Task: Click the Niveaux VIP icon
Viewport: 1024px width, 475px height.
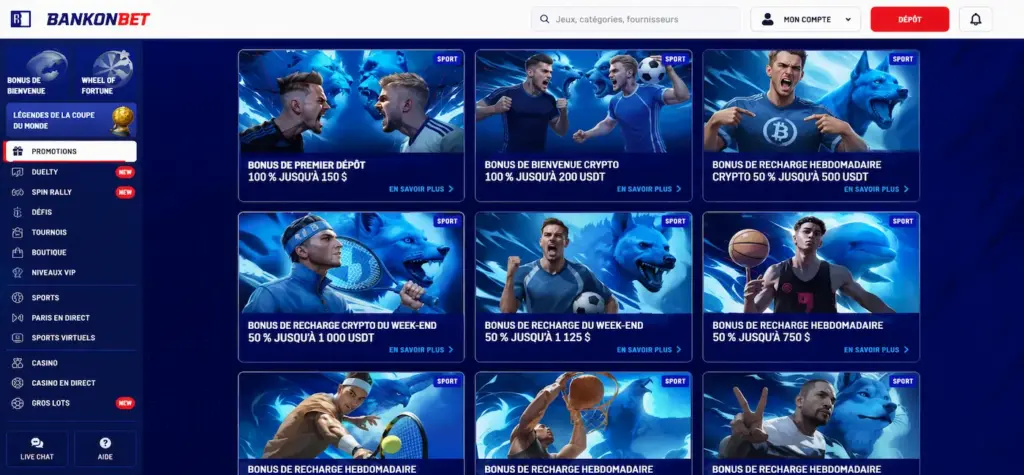Action: [x=18, y=272]
